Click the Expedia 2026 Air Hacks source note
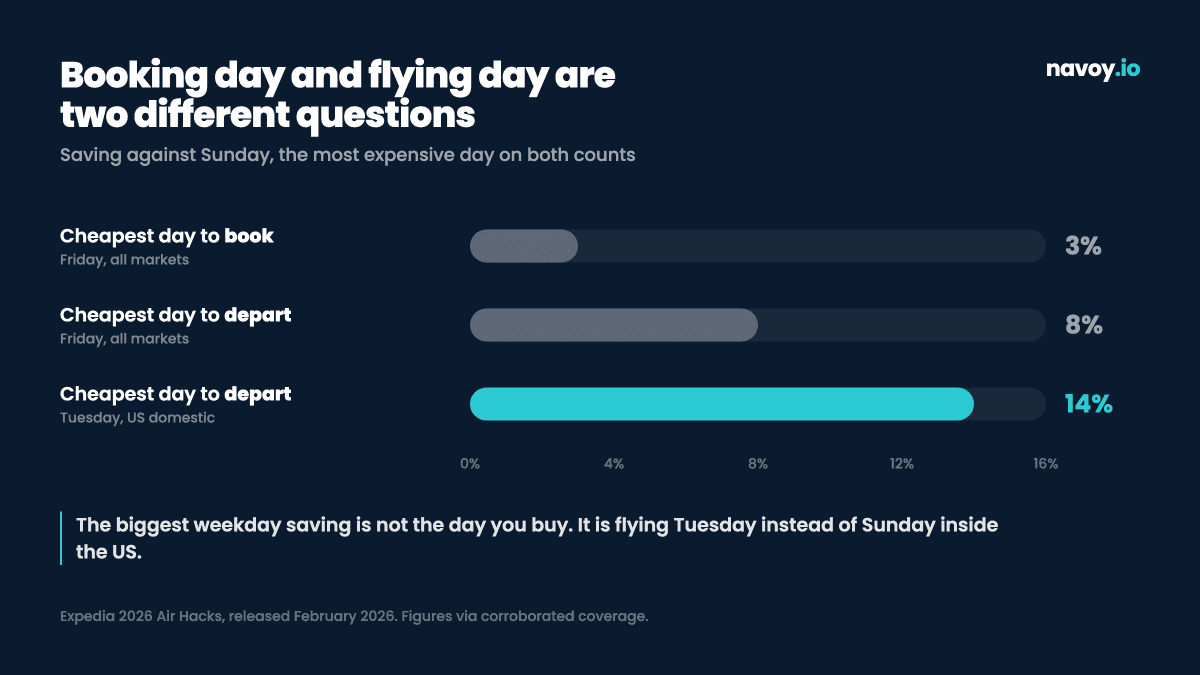1200x675 pixels. point(354,616)
